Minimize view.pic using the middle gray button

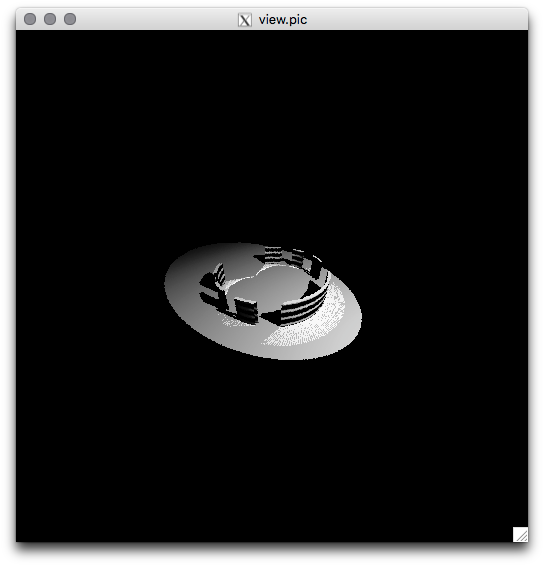pyautogui.click(x=50, y=19)
